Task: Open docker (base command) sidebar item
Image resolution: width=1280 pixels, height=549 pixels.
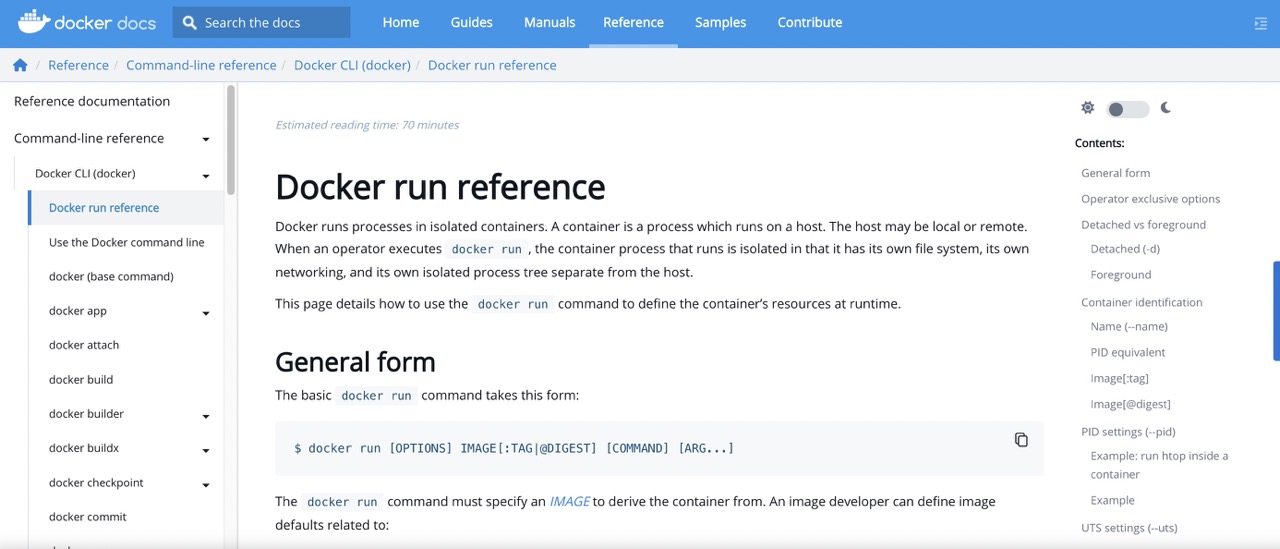Action: click(111, 276)
